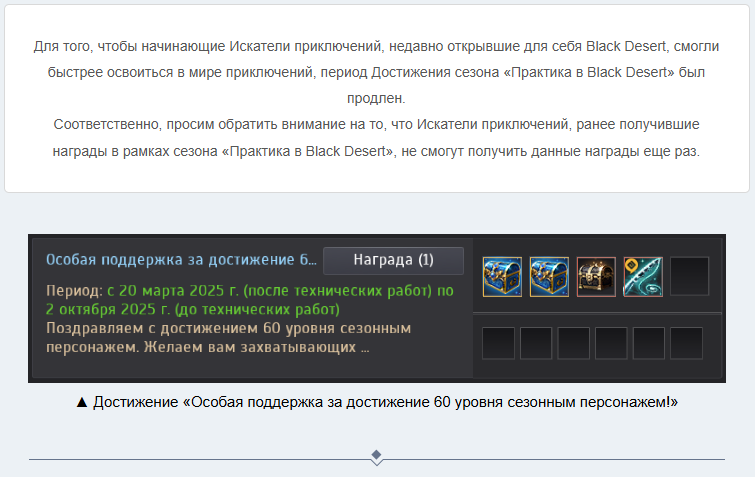Image resolution: width=755 pixels, height=477 pixels.
Task: Click the achievement panel screenshot image
Action: coord(377,309)
